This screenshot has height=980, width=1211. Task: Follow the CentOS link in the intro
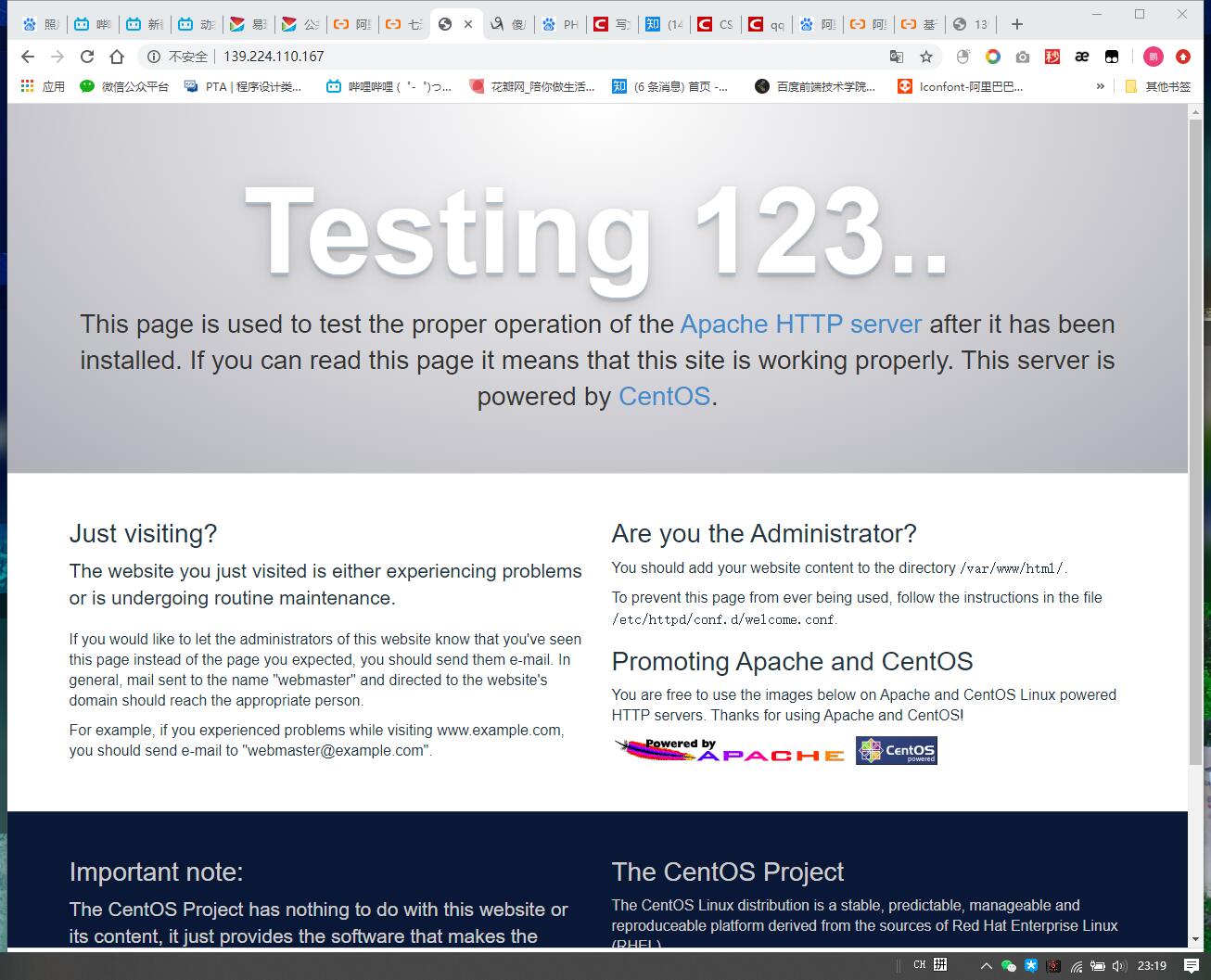pyautogui.click(x=664, y=397)
